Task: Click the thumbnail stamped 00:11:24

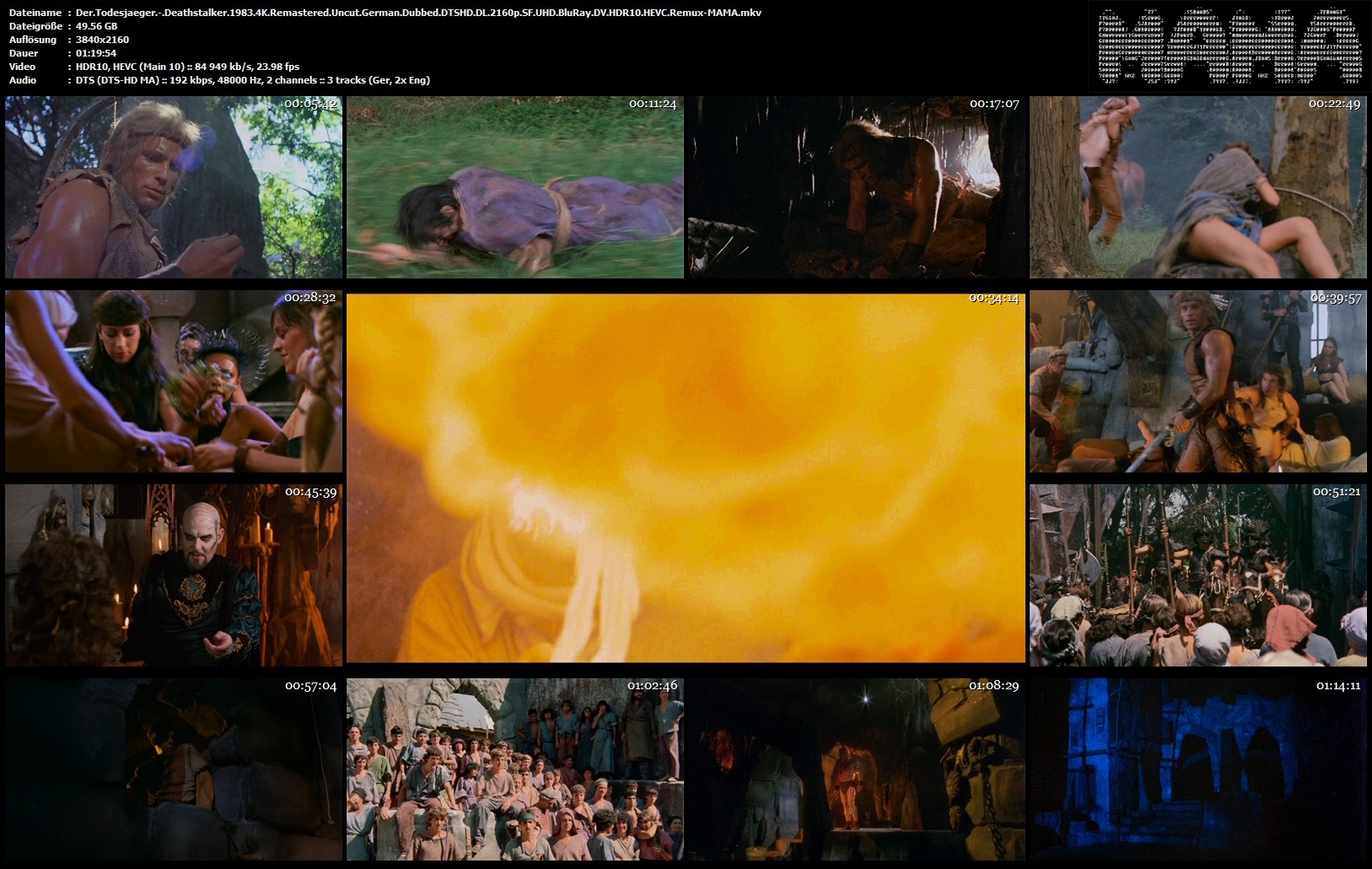Action: [515, 186]
